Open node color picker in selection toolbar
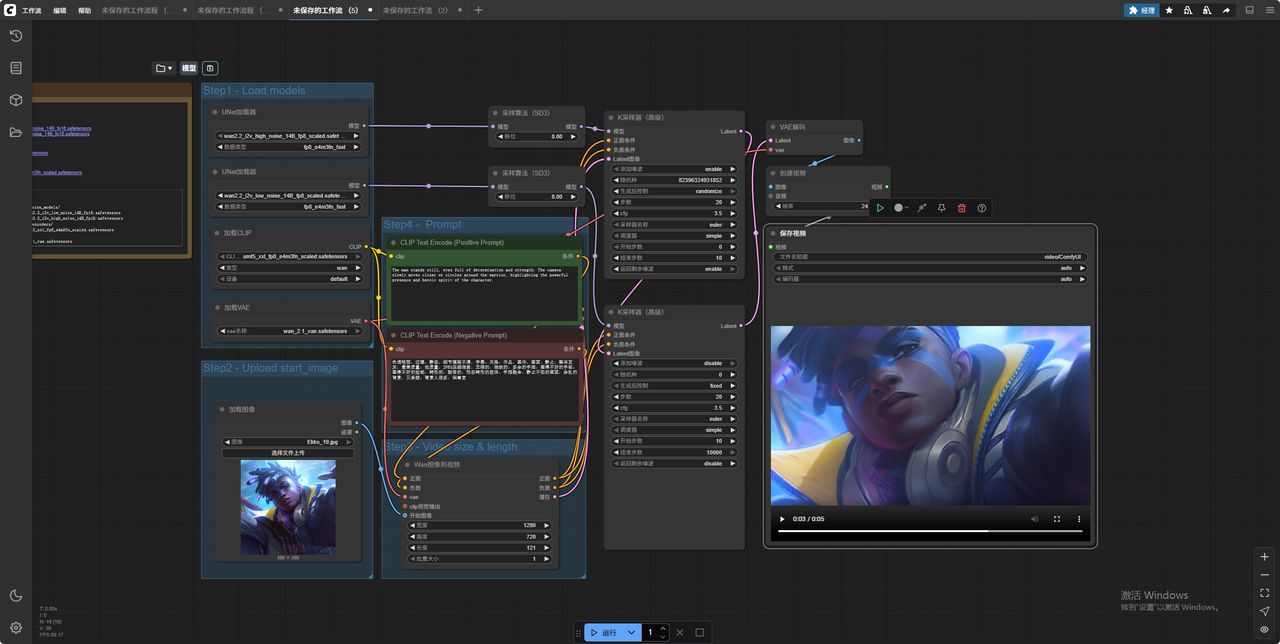Image resolution: width=1280 pixels, height=644 pixels. [901, 208]
